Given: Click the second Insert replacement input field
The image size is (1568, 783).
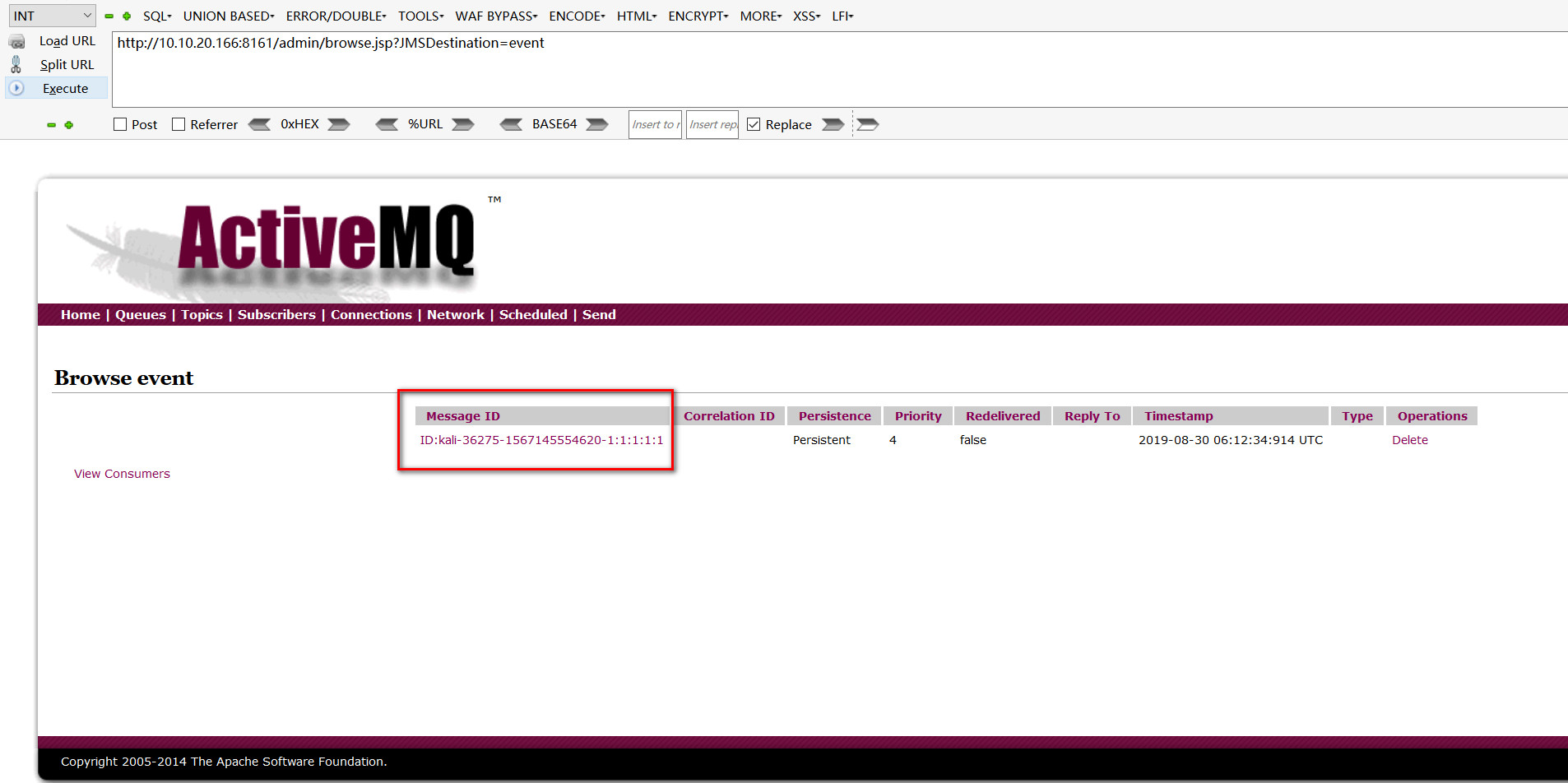Looking at the screenshot, I should point(712,124).
